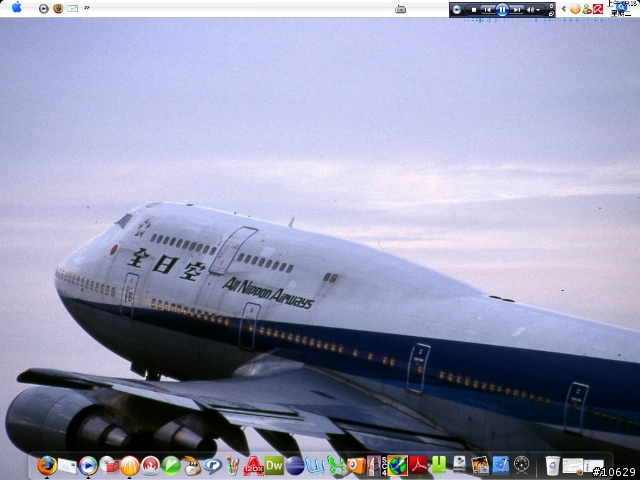Image resolution: width=640 pixels, height=480 pixels.
Task: Open the eMule donkey dock icon
Action: [191, 466]
